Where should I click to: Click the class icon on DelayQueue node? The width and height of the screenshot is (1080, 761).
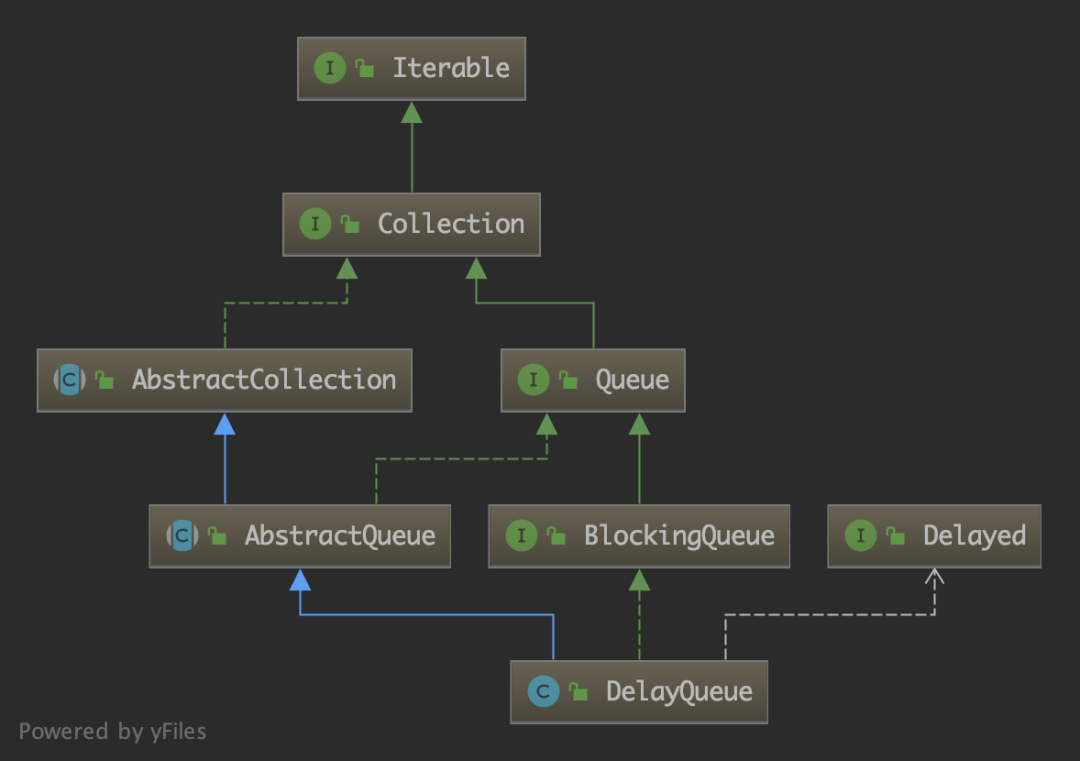coord(543,691)
